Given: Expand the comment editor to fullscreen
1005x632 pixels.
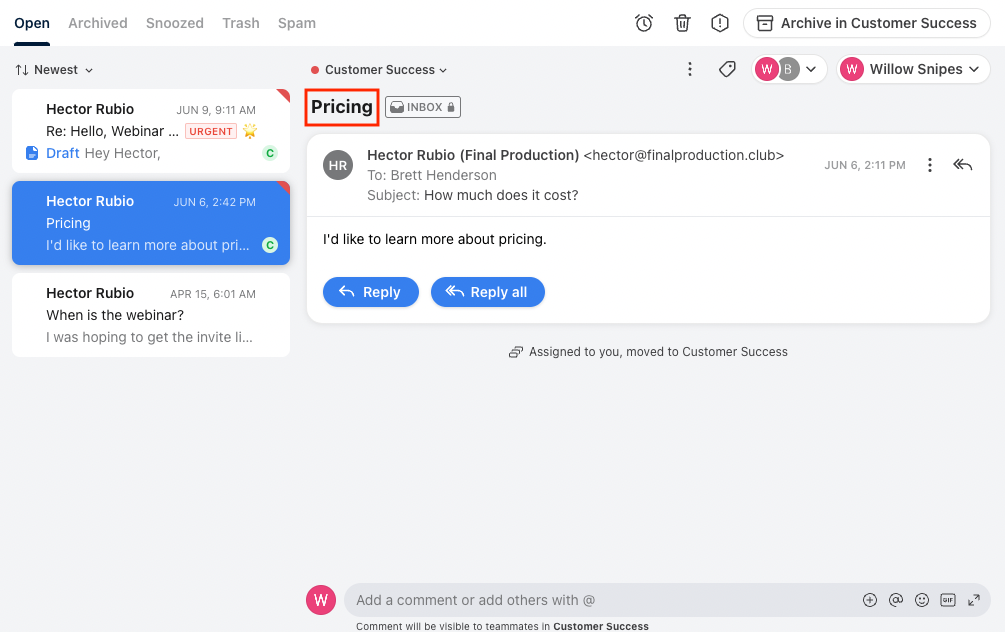Looking at the screenshot, I should (974, 600).
